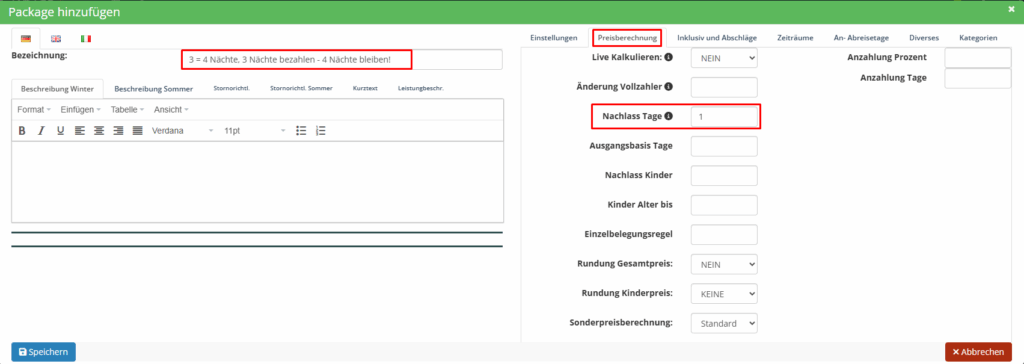
Task: Toggle underline formatting in editor
Action: 60,131
